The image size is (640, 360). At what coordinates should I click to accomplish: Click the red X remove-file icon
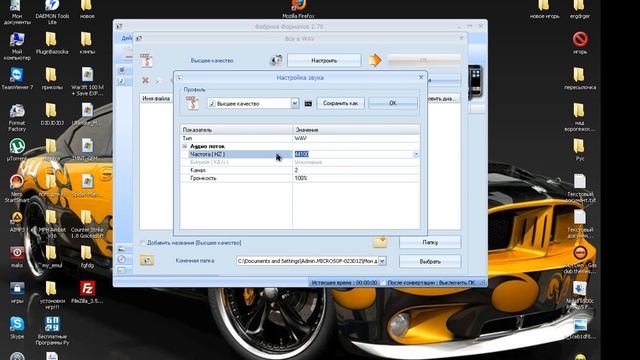coord(145,80)
